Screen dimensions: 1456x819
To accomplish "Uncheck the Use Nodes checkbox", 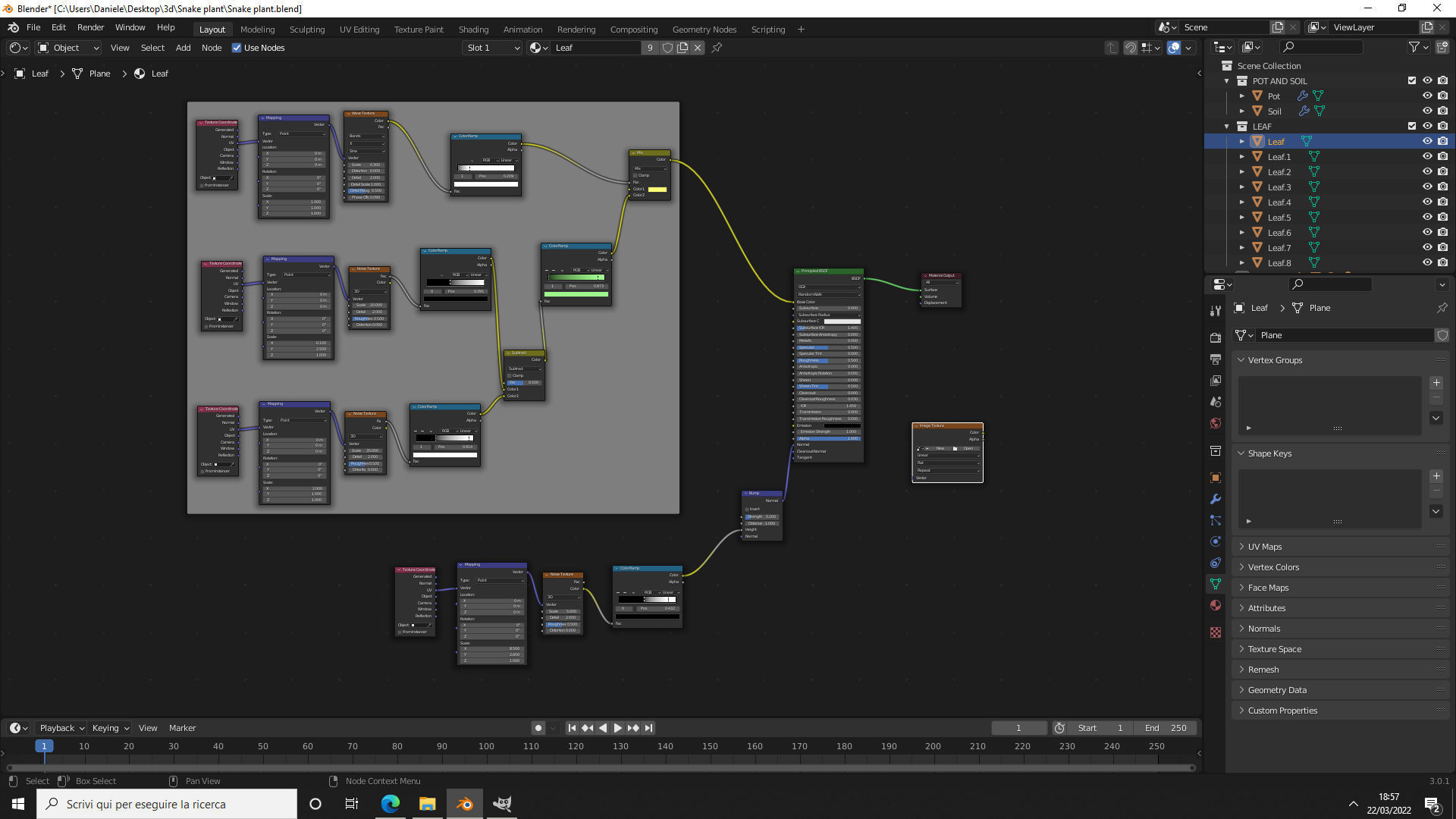I will (x=237, y=48).
